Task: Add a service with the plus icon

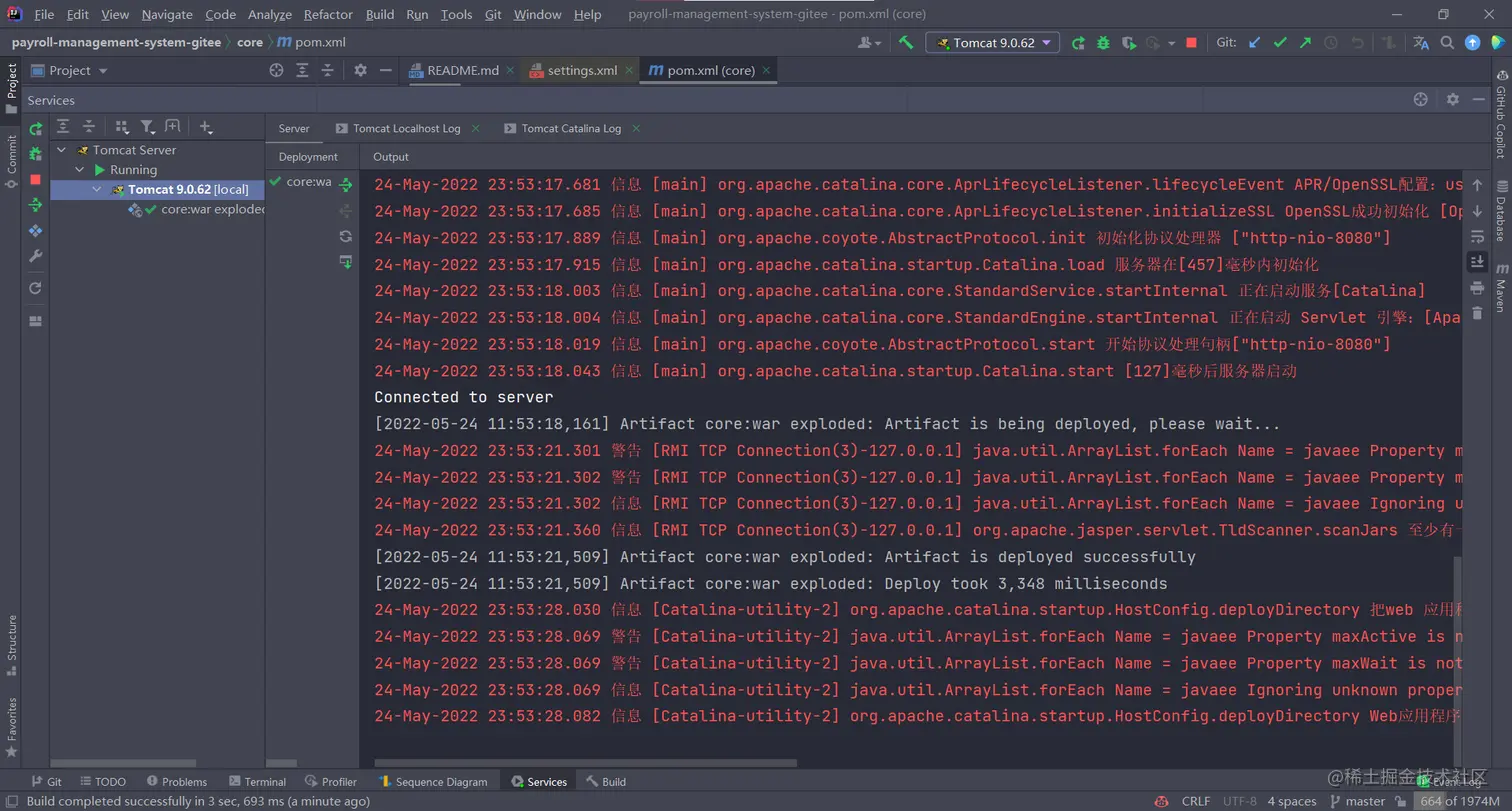Action: [205, 127]
